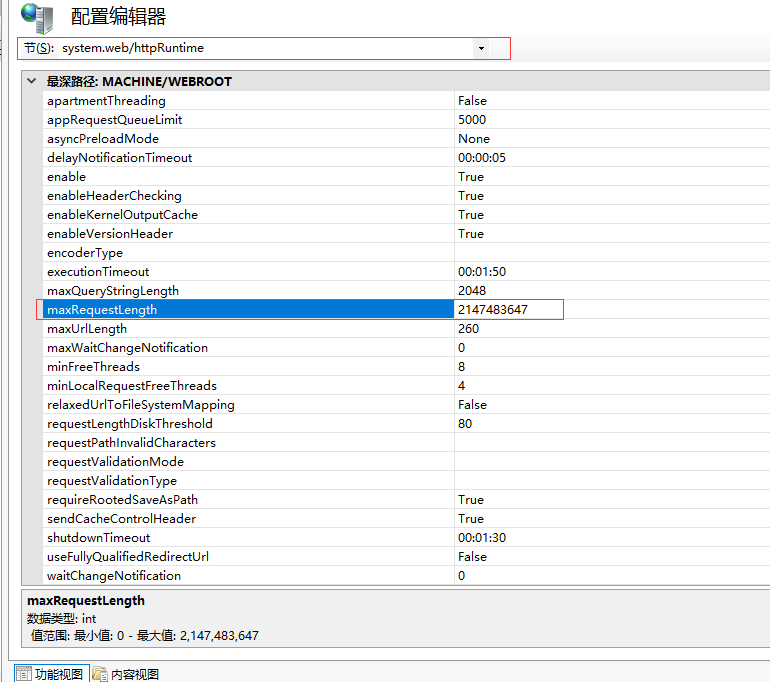The width and height of the screenshot is (770, 682).
Task: Click the requestLengthDiskThreshold value 80
Action: [465, 424]
